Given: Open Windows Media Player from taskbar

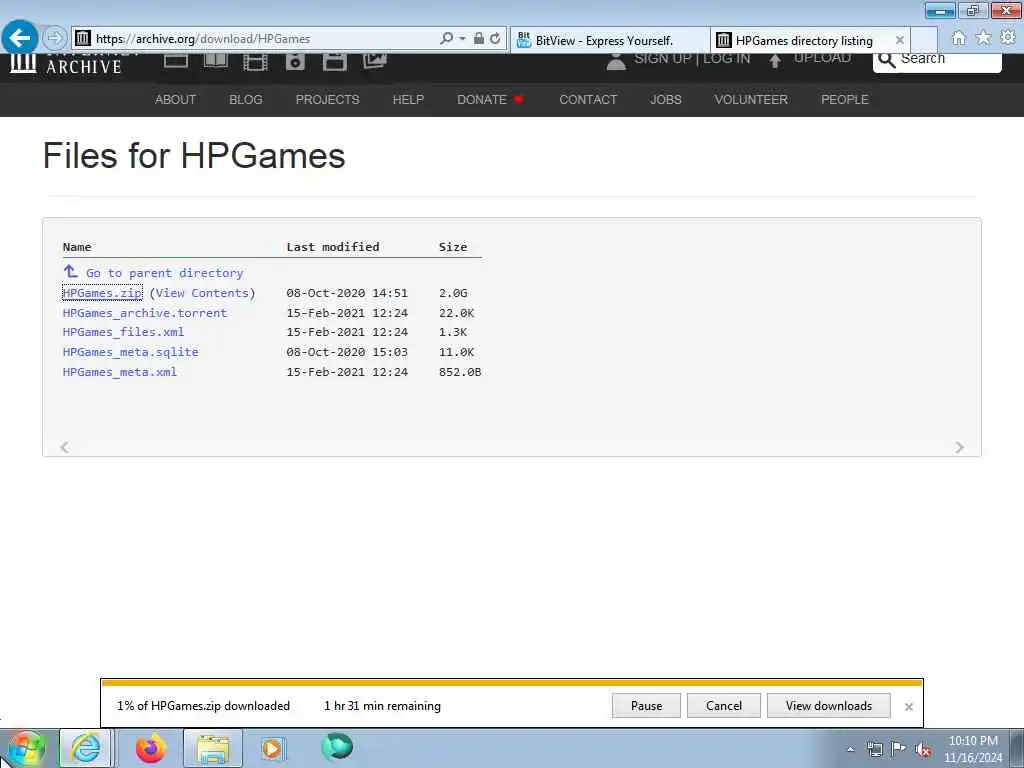Looking at the screenshot, I should [272, 748].
